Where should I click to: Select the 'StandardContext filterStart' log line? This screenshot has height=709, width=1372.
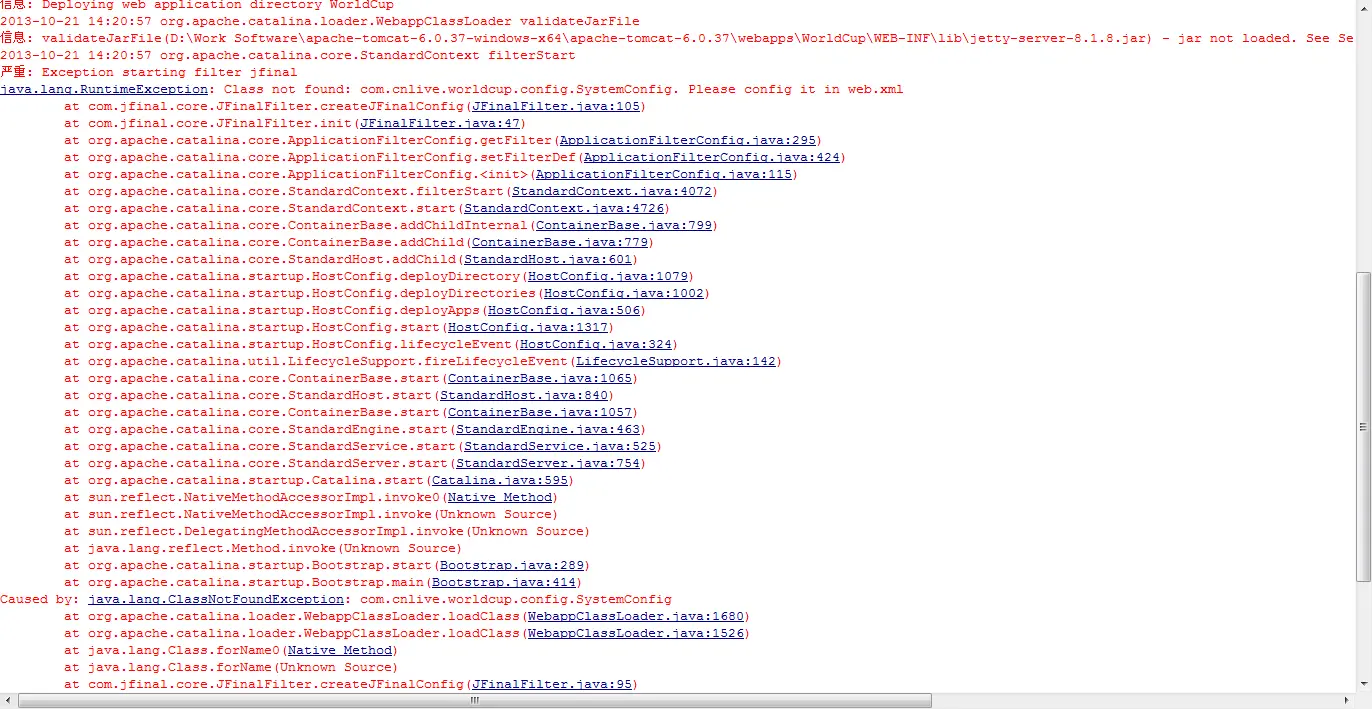click(x=288, y=55)
